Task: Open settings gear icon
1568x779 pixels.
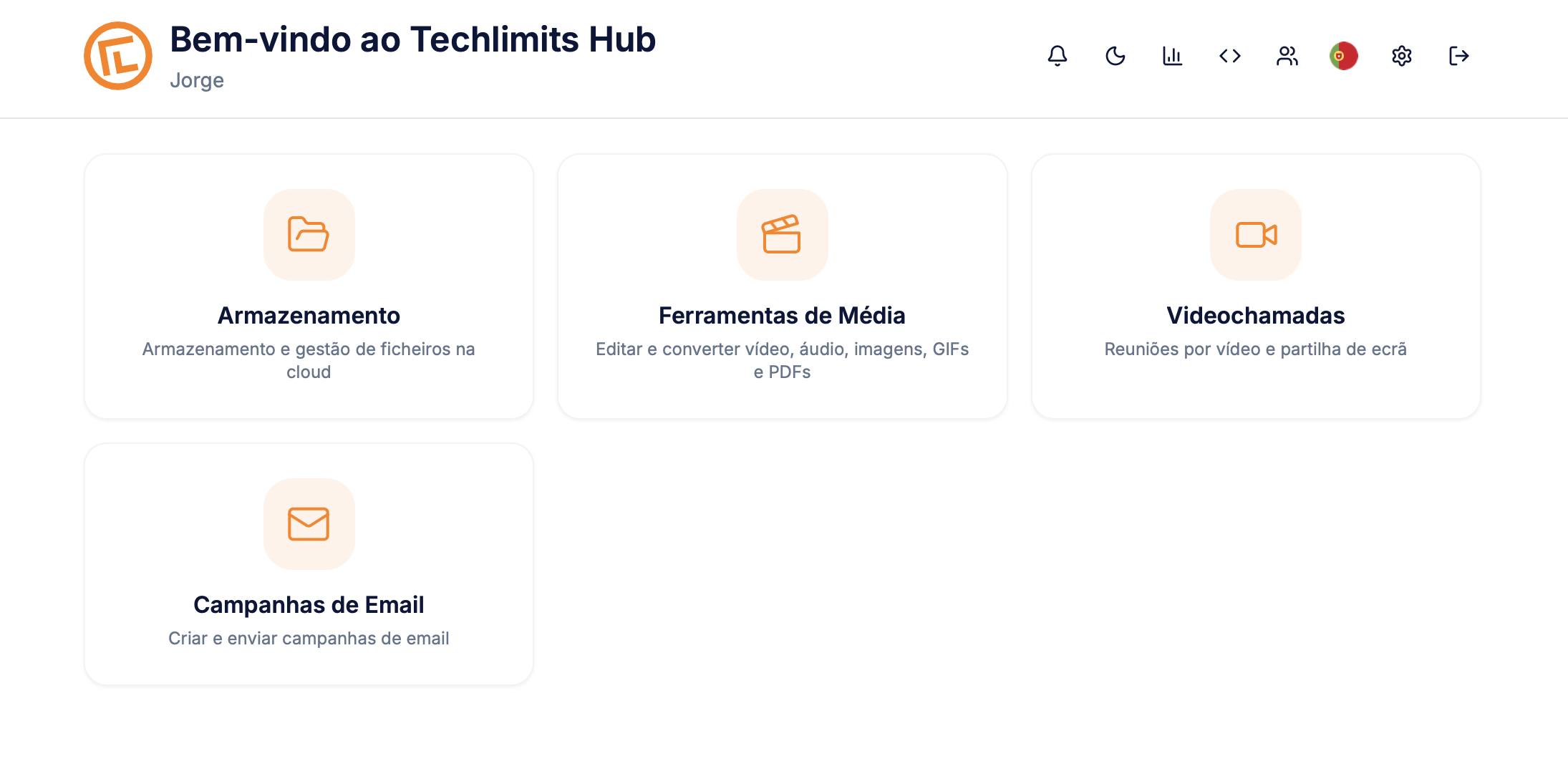Action: (1401, 56)
